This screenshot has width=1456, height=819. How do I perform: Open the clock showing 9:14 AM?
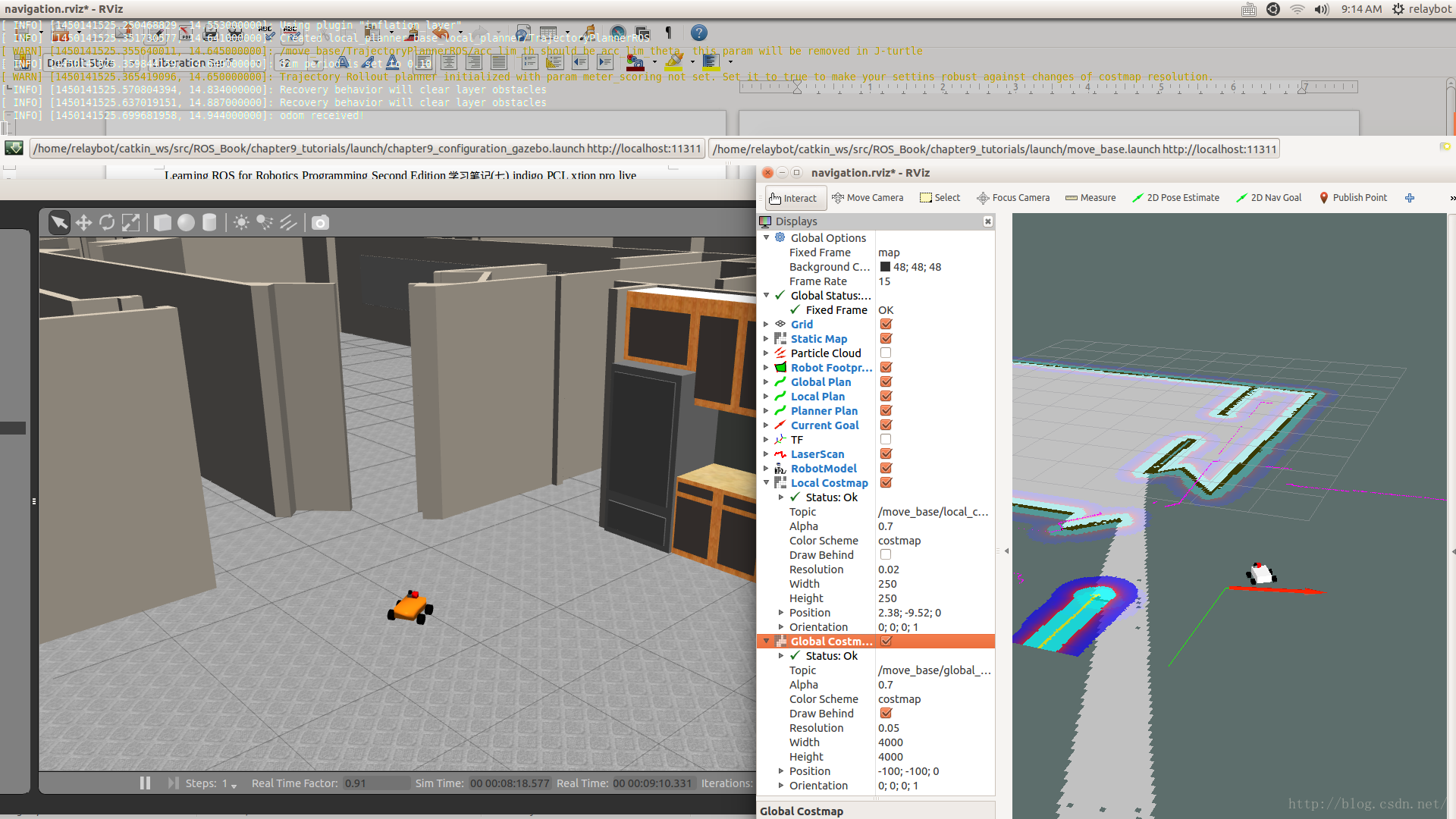(x=1361, y=9)
